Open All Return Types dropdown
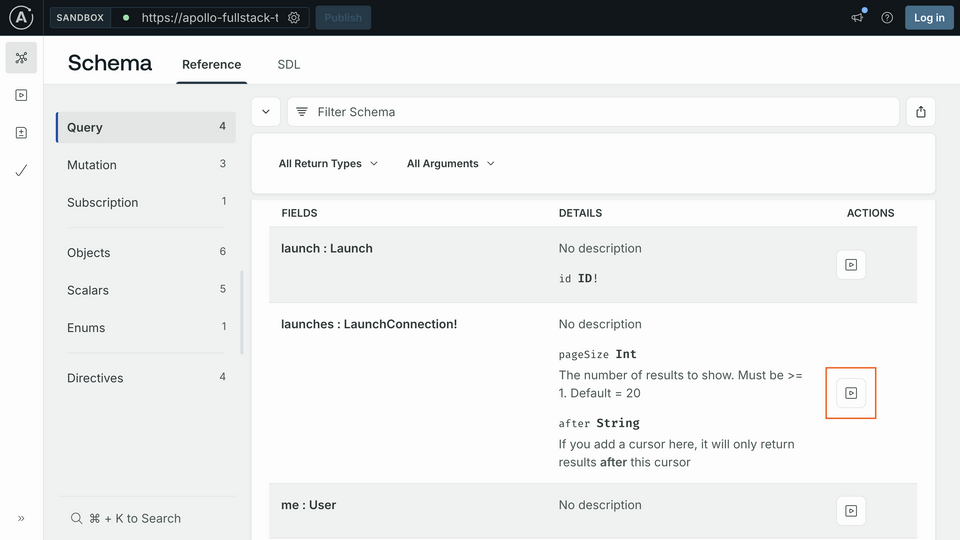The image size is (960, 540). pos(328,163)
